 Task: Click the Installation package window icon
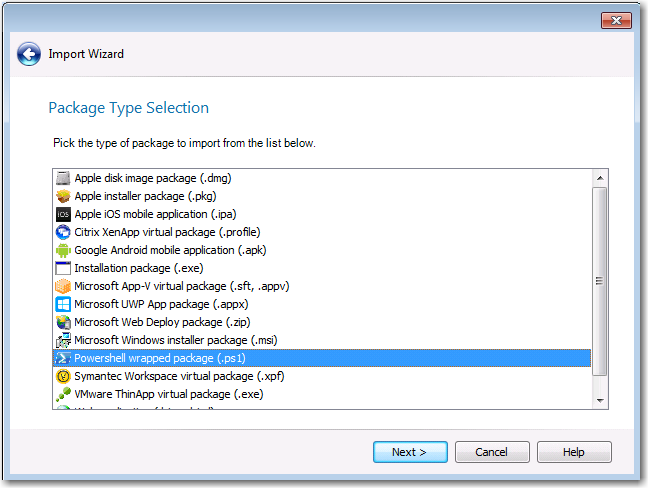tap(63, 268)
